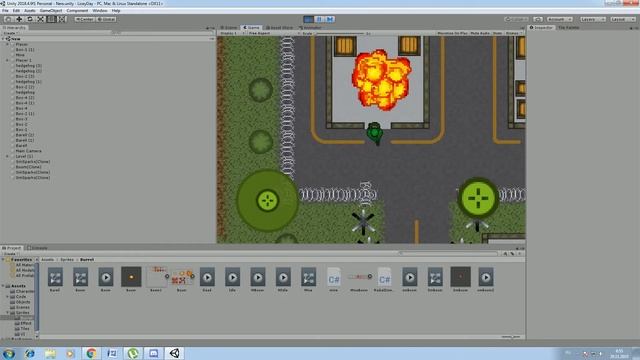640x360 pixels.
Task: Open the Component menu
Action: click(77, 11)
